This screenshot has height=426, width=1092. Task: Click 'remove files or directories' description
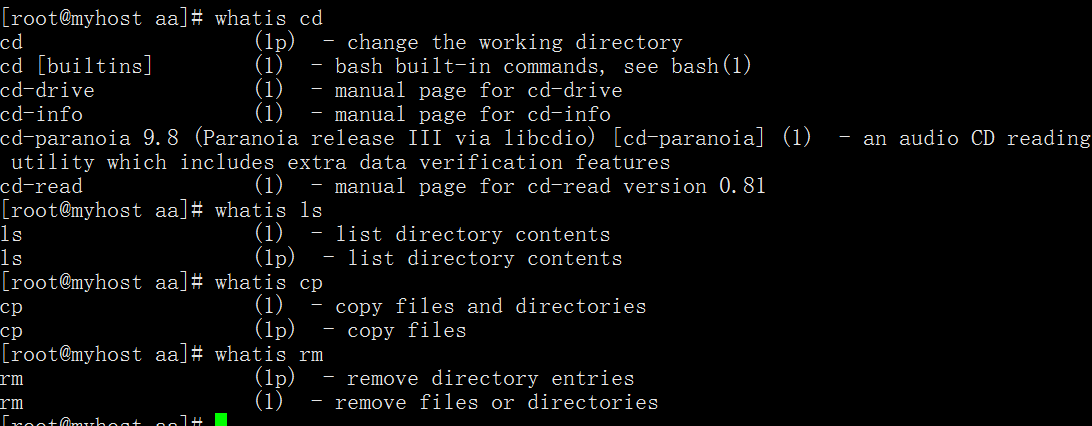click(497, 402)
